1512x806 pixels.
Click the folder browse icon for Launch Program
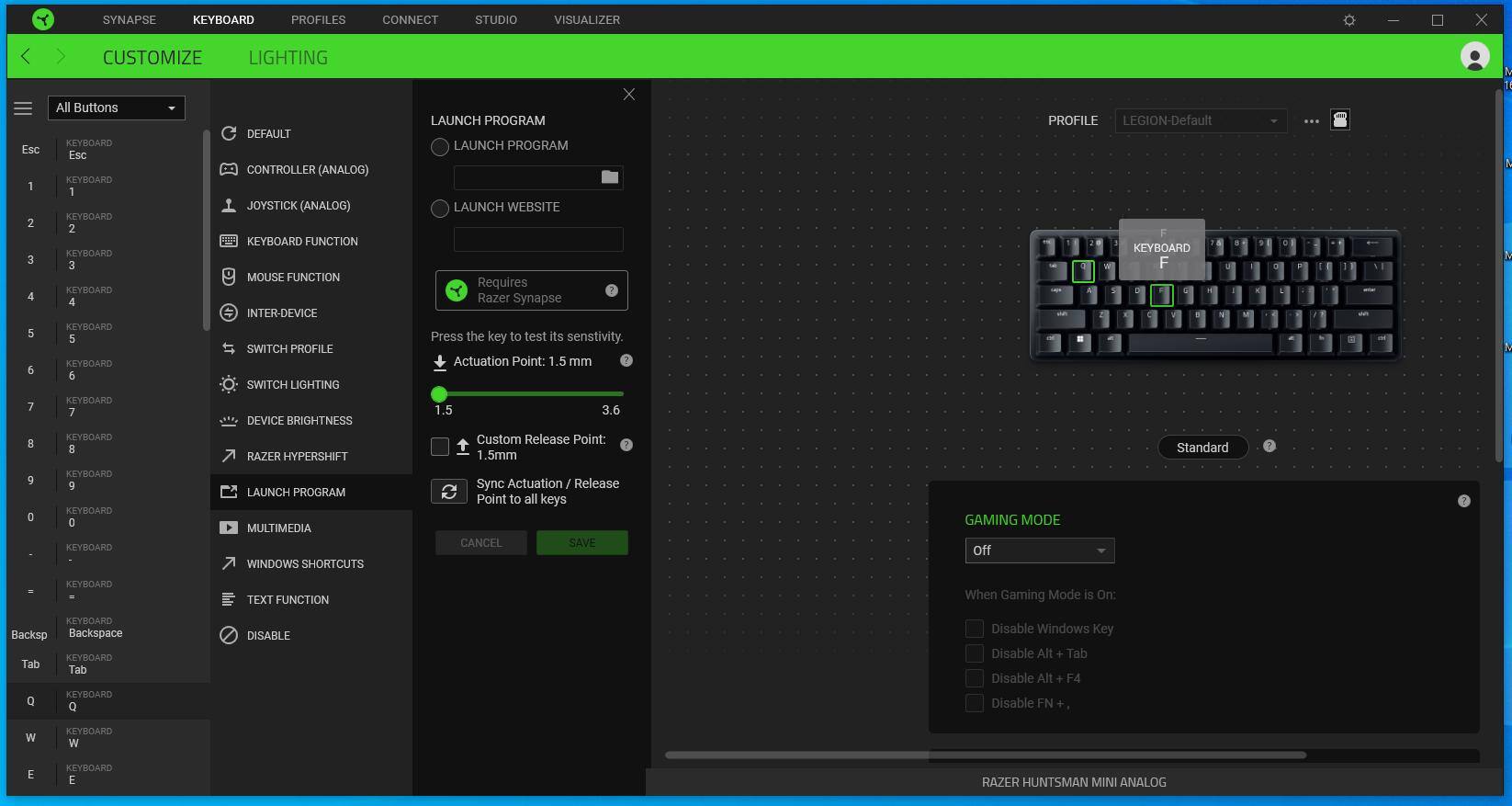(x=610, y=176)
